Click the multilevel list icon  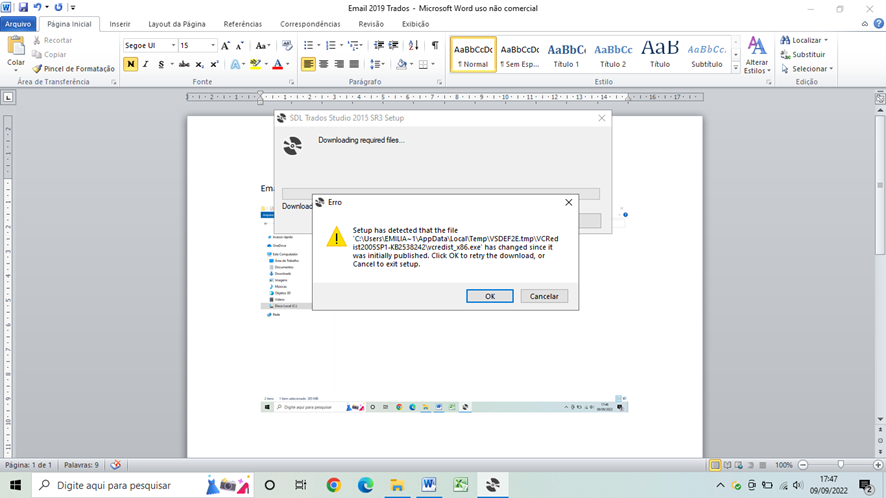tap(354, 45)
